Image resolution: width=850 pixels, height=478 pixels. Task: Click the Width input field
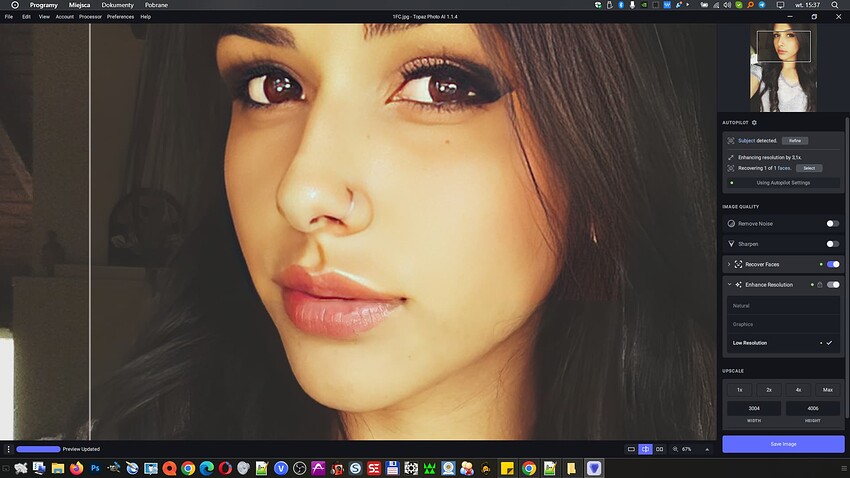pyautogui.click(x=753, y=408)
